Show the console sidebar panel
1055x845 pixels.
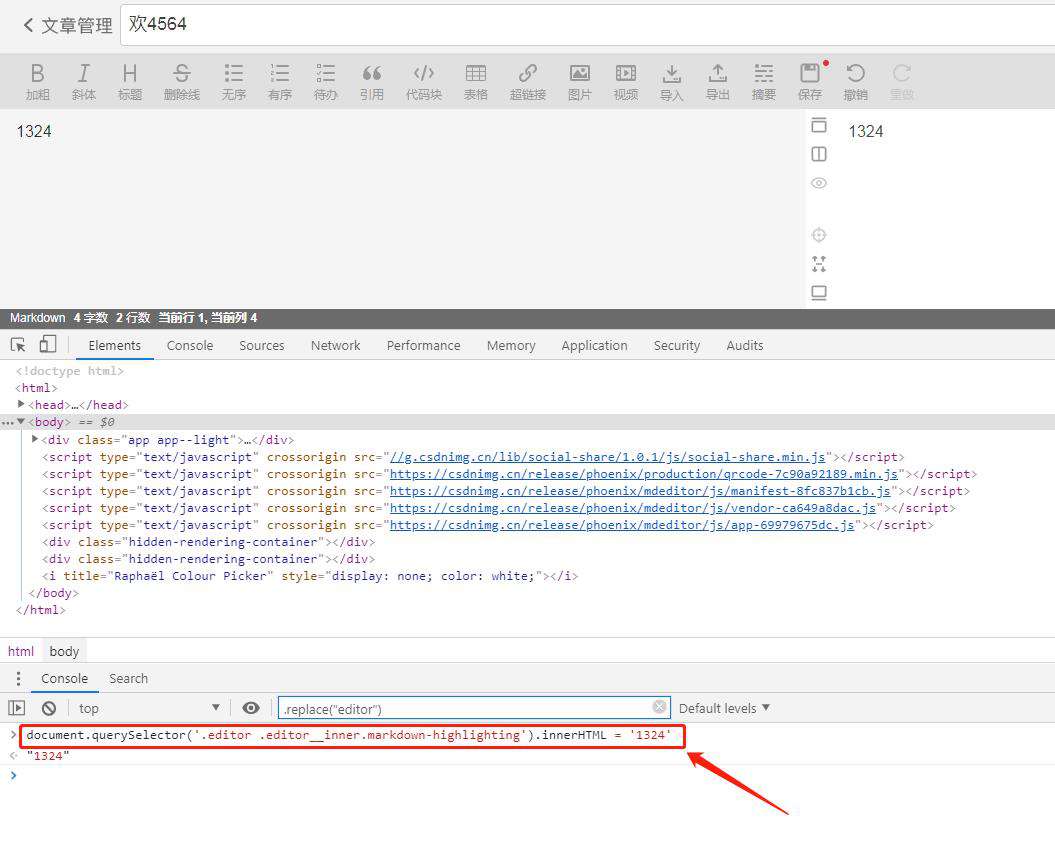click(x=16, y=708)
